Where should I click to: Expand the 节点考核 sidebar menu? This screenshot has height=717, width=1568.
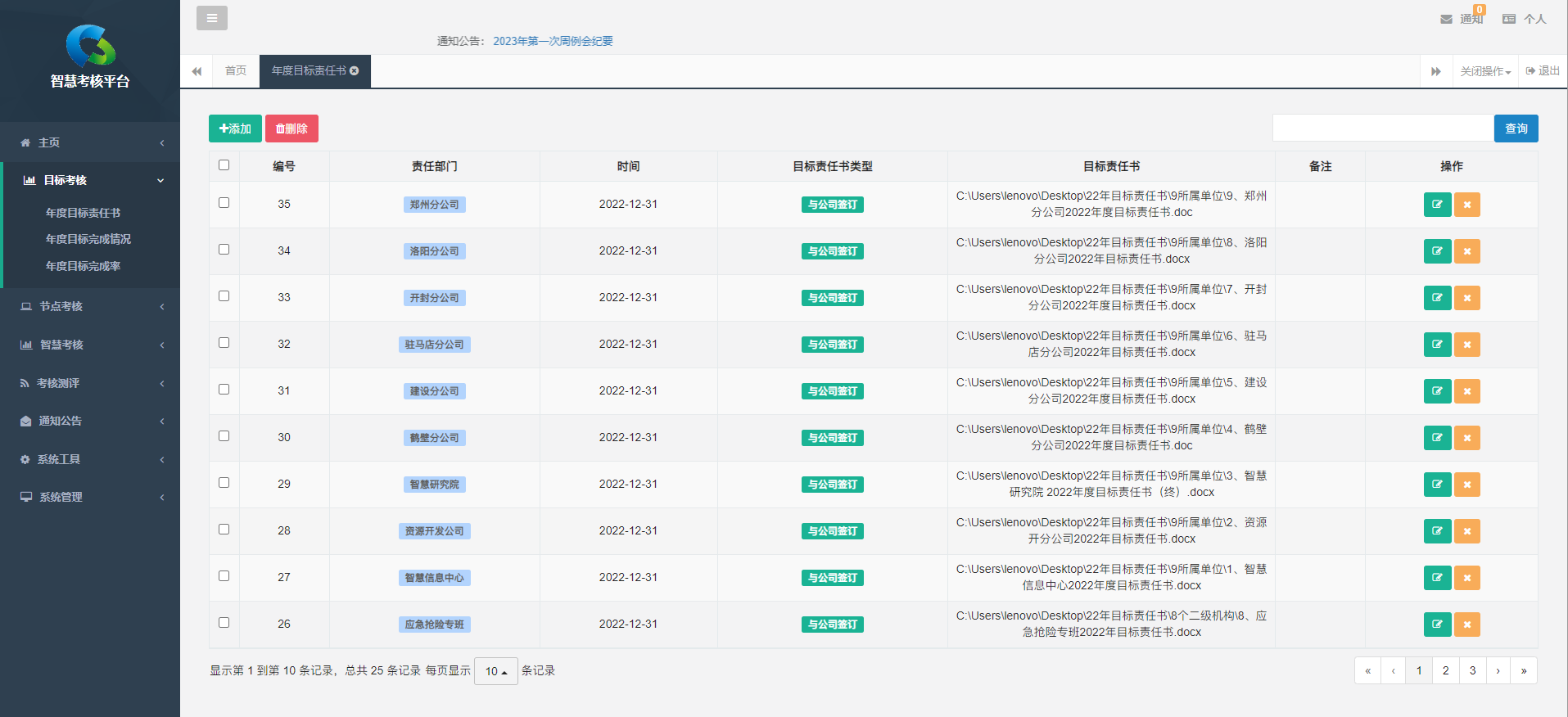pyautogui.click(x=90, y=306)
